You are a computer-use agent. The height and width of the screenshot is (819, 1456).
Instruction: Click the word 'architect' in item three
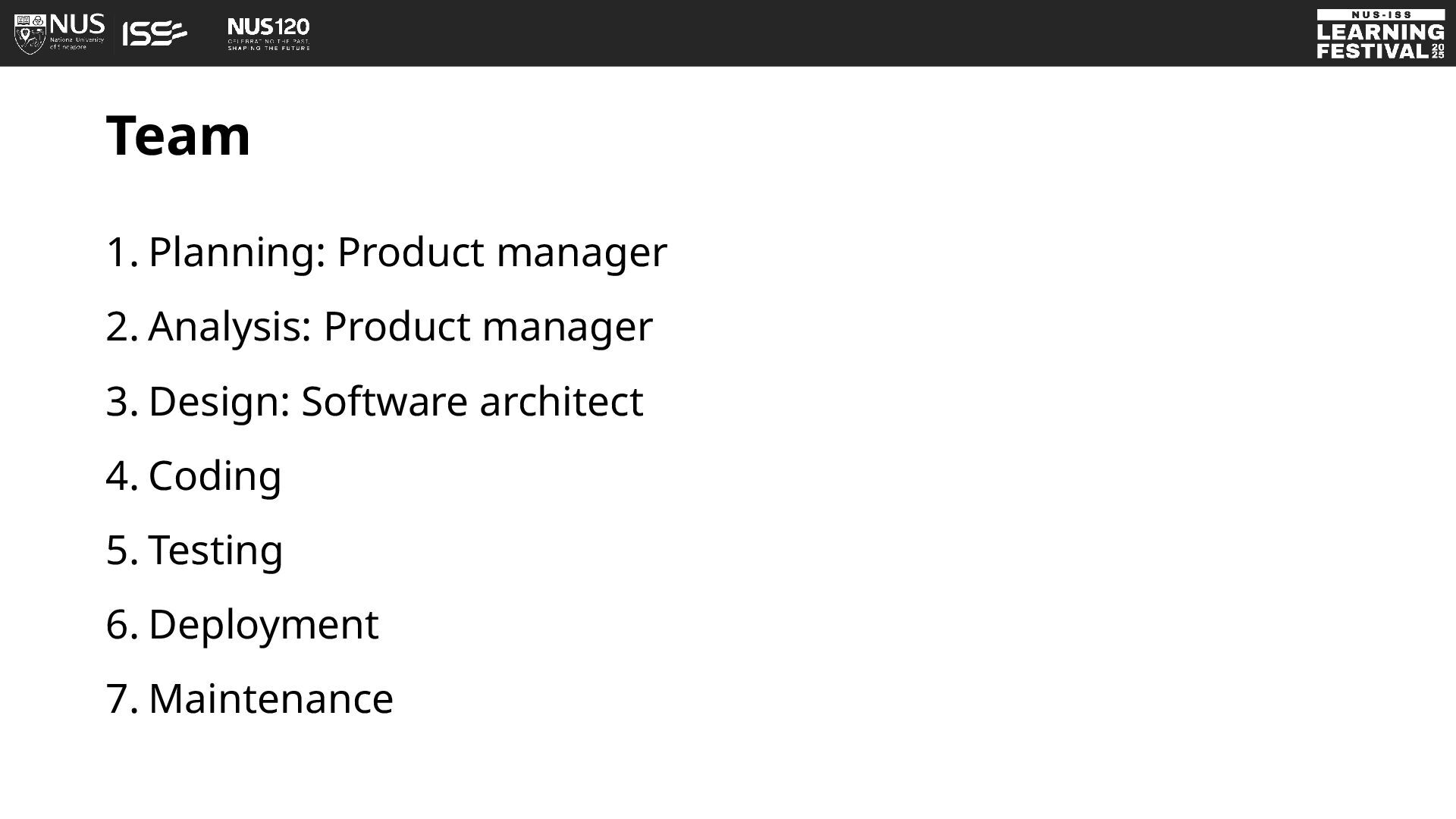(x=561, y=400)
